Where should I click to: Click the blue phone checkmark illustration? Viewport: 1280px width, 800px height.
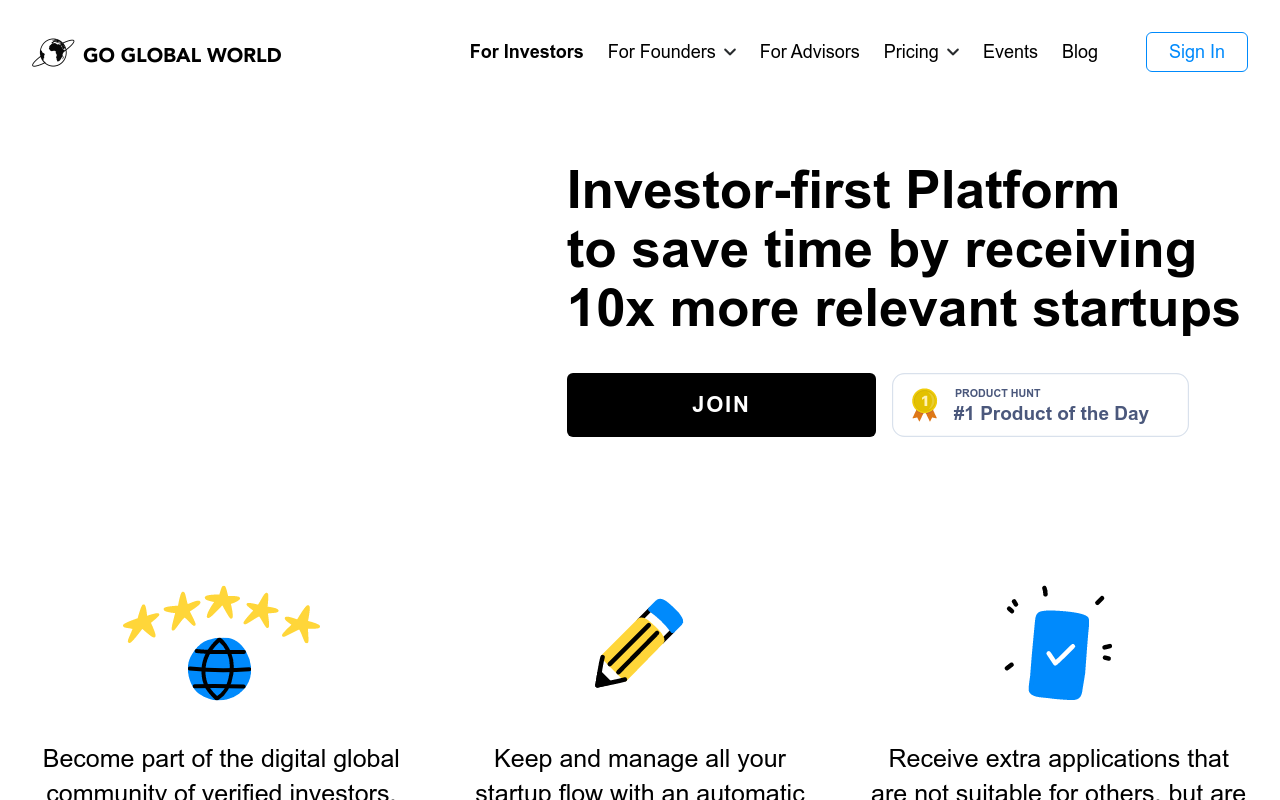(x=1058, y=643)
